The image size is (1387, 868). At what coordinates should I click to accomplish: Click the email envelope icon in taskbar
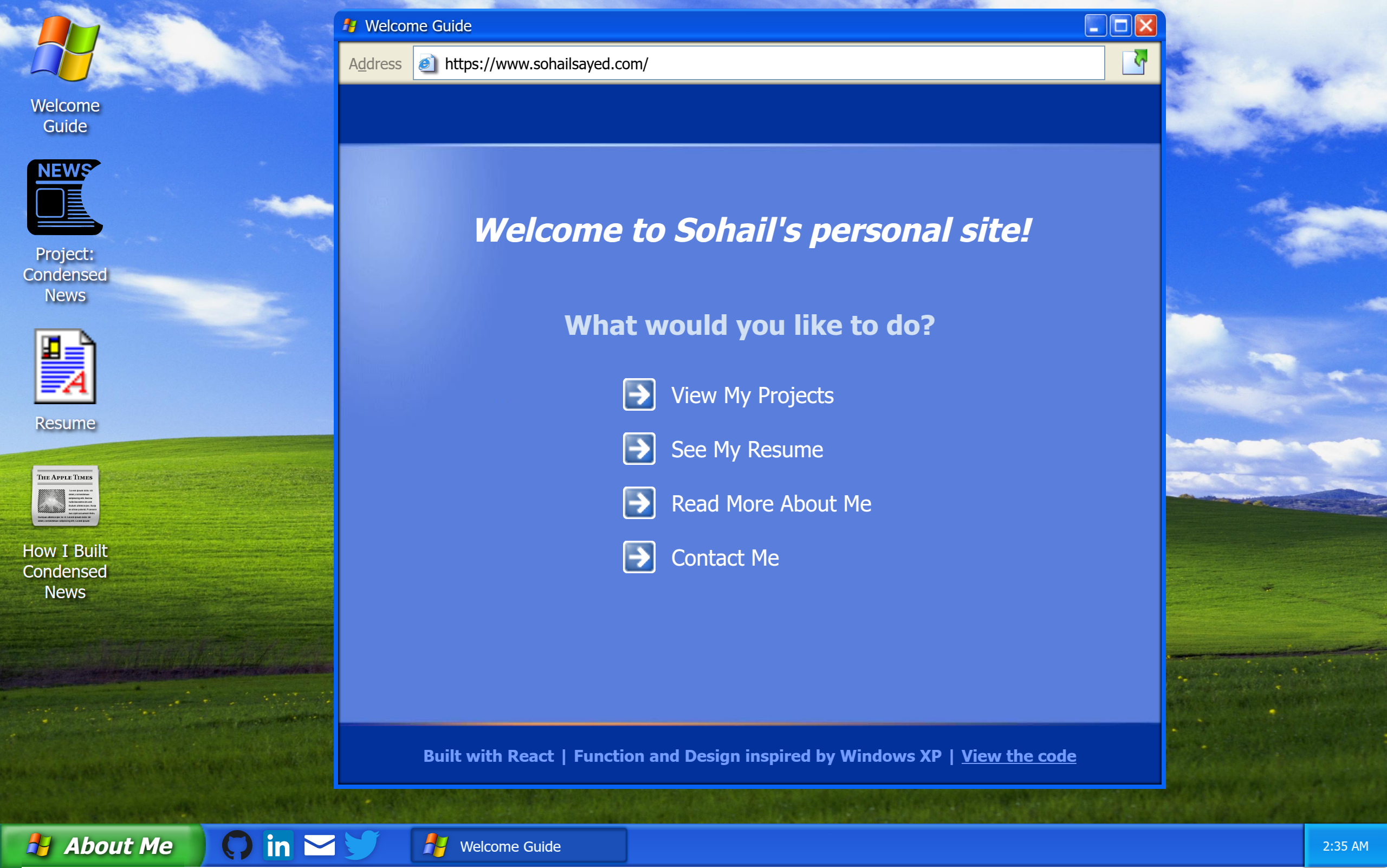point(319,845)
